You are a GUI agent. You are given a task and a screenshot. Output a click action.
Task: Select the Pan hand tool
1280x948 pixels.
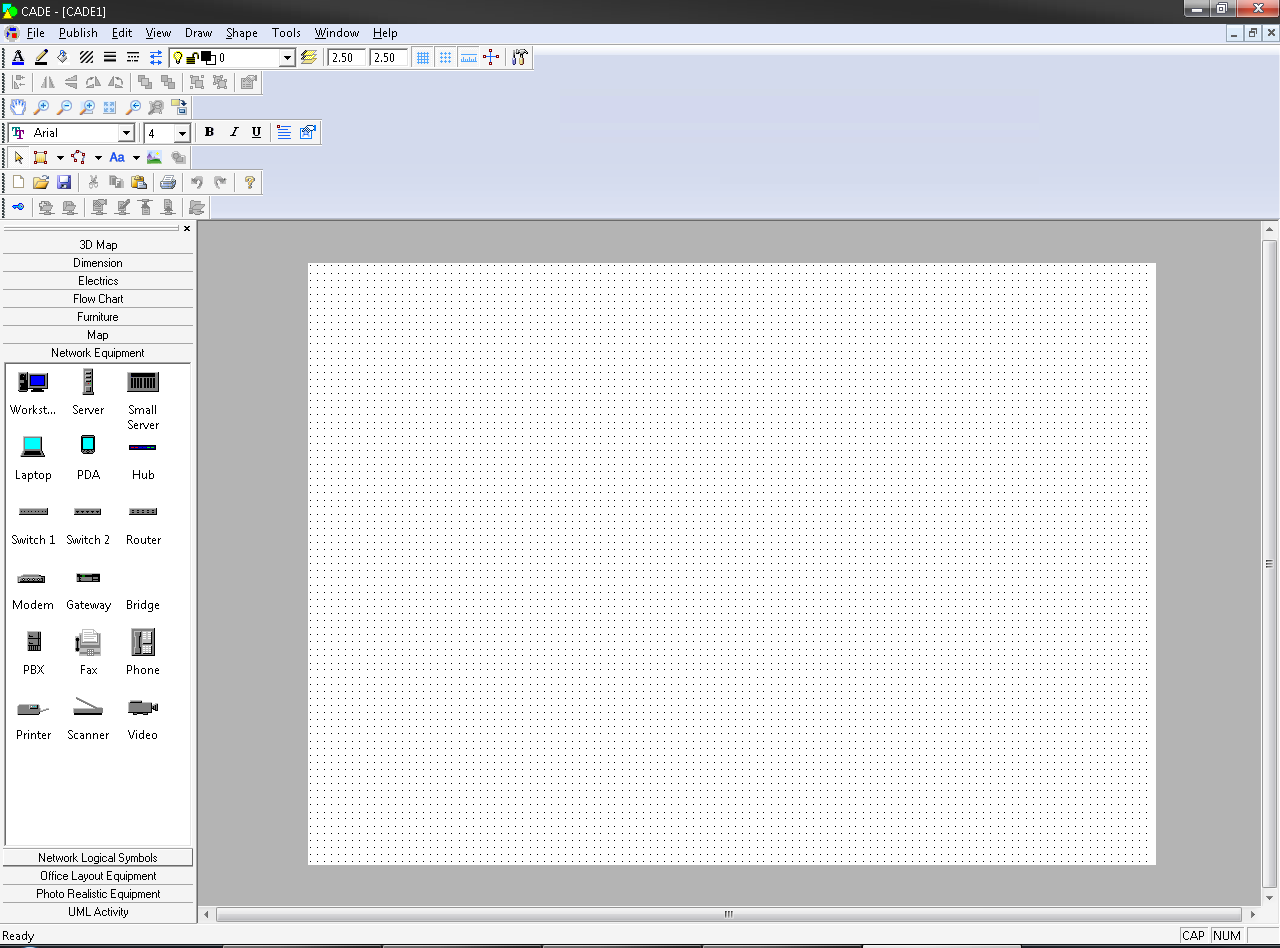(19, 107)
